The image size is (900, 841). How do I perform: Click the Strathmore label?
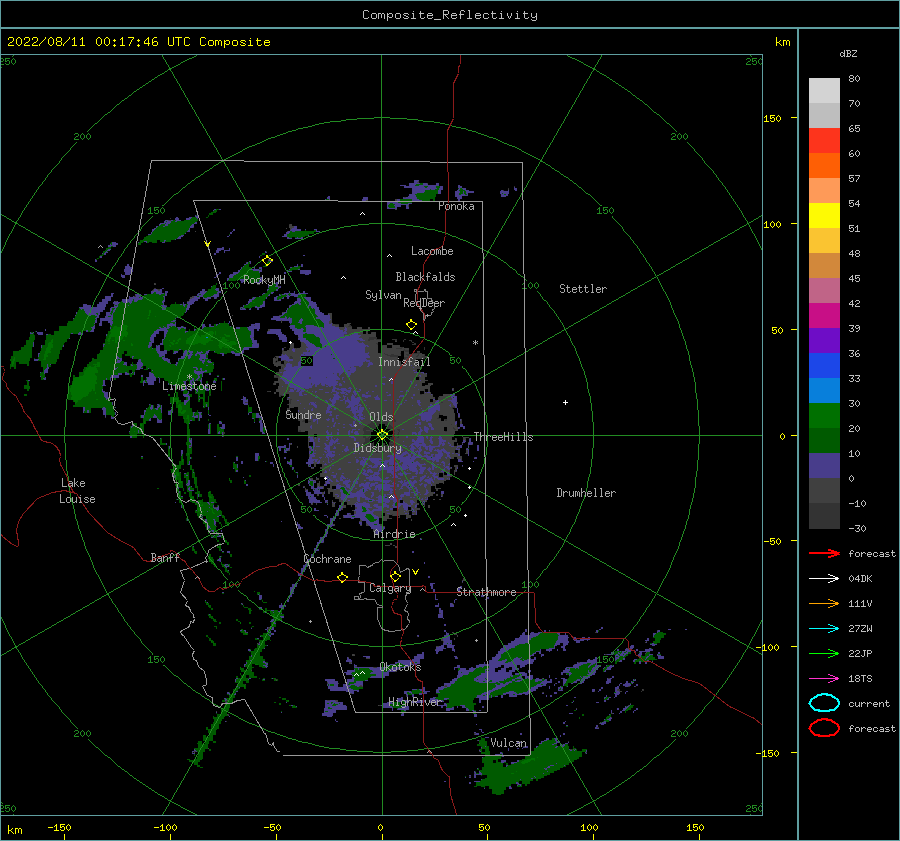tap(486, 591)
